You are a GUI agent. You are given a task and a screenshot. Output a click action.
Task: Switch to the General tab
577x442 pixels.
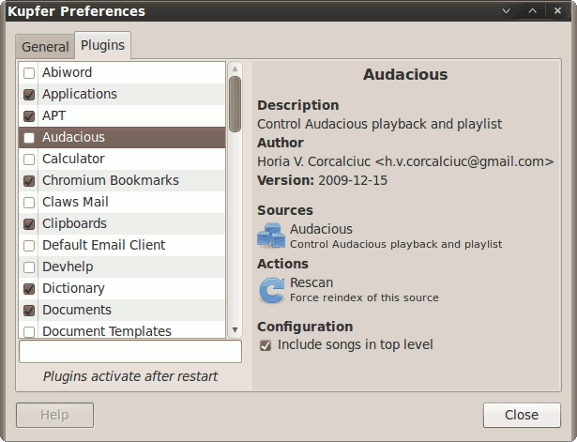[45, 47]
